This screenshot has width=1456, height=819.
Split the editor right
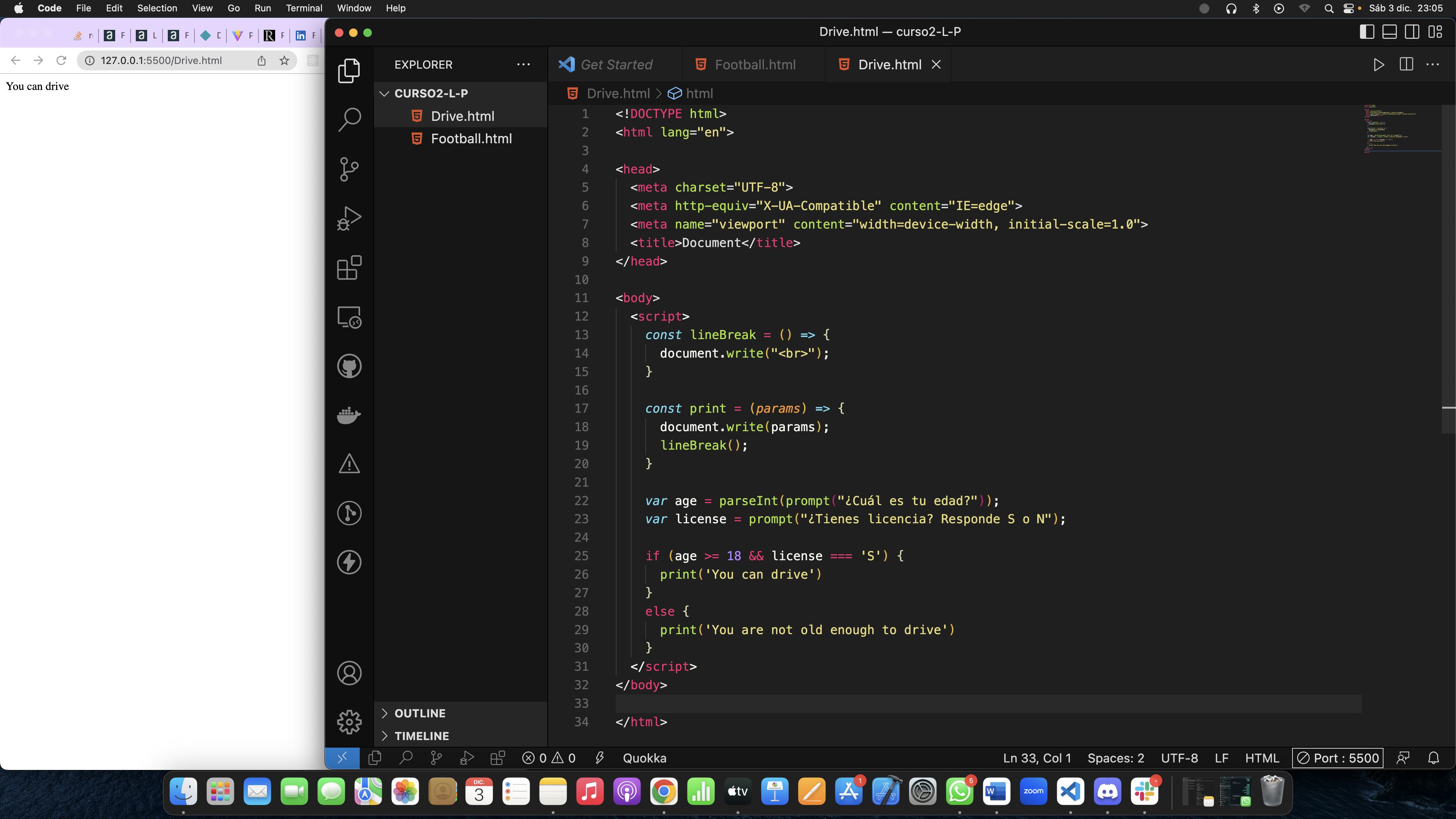click(x=1406, y=64)
